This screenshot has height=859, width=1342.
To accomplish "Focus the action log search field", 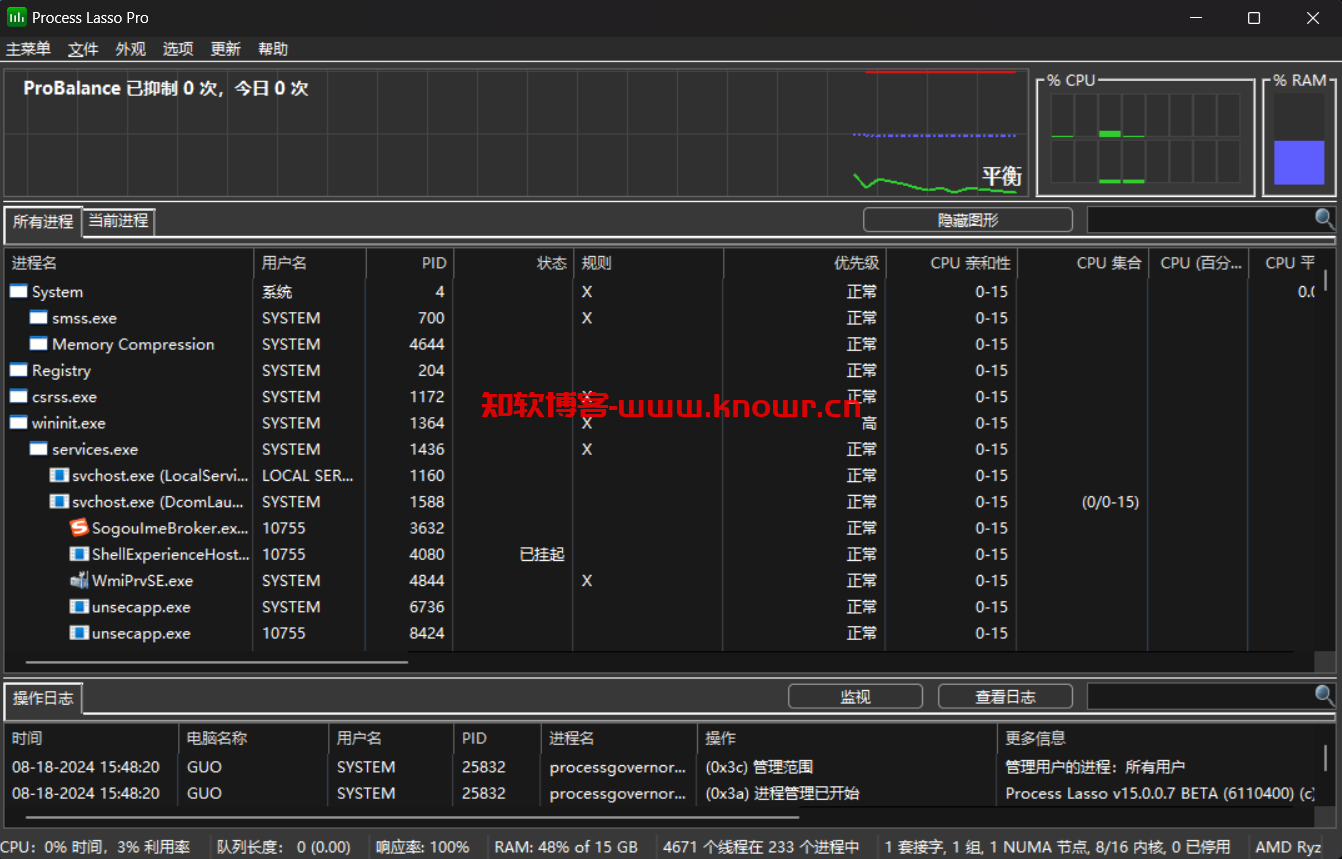I will click(x=1200, y=695).
